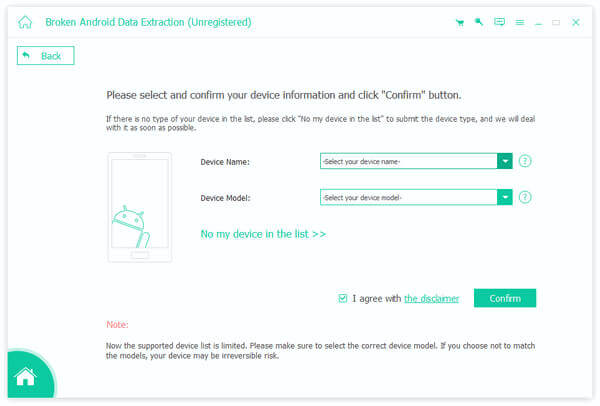Click the register key icon

click(479, 22)
